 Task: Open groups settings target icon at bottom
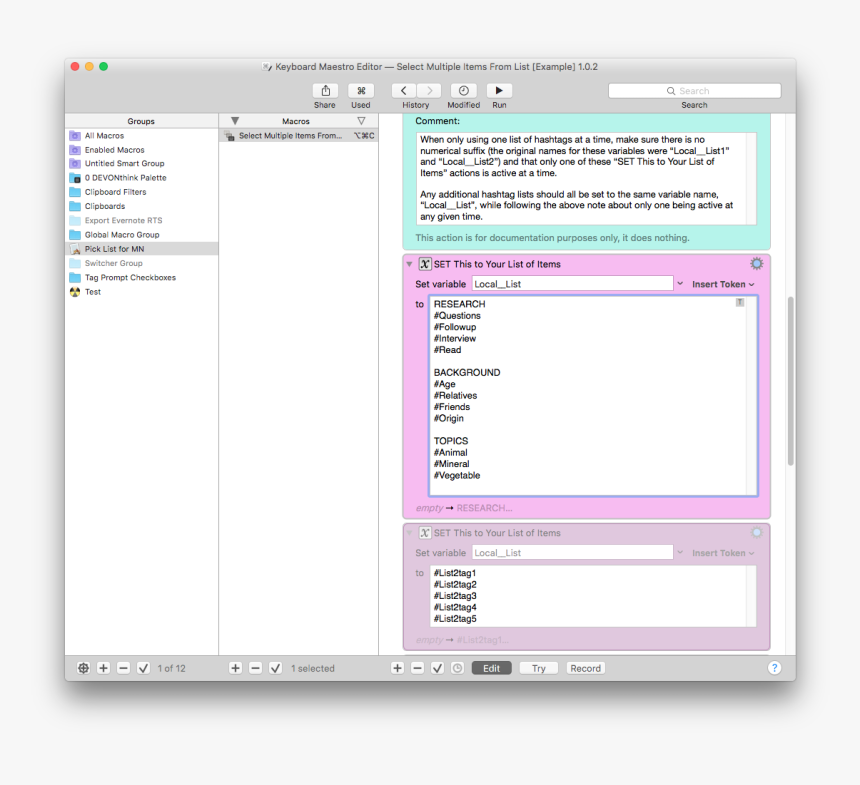pyautogui.click(x=83, y=668)
